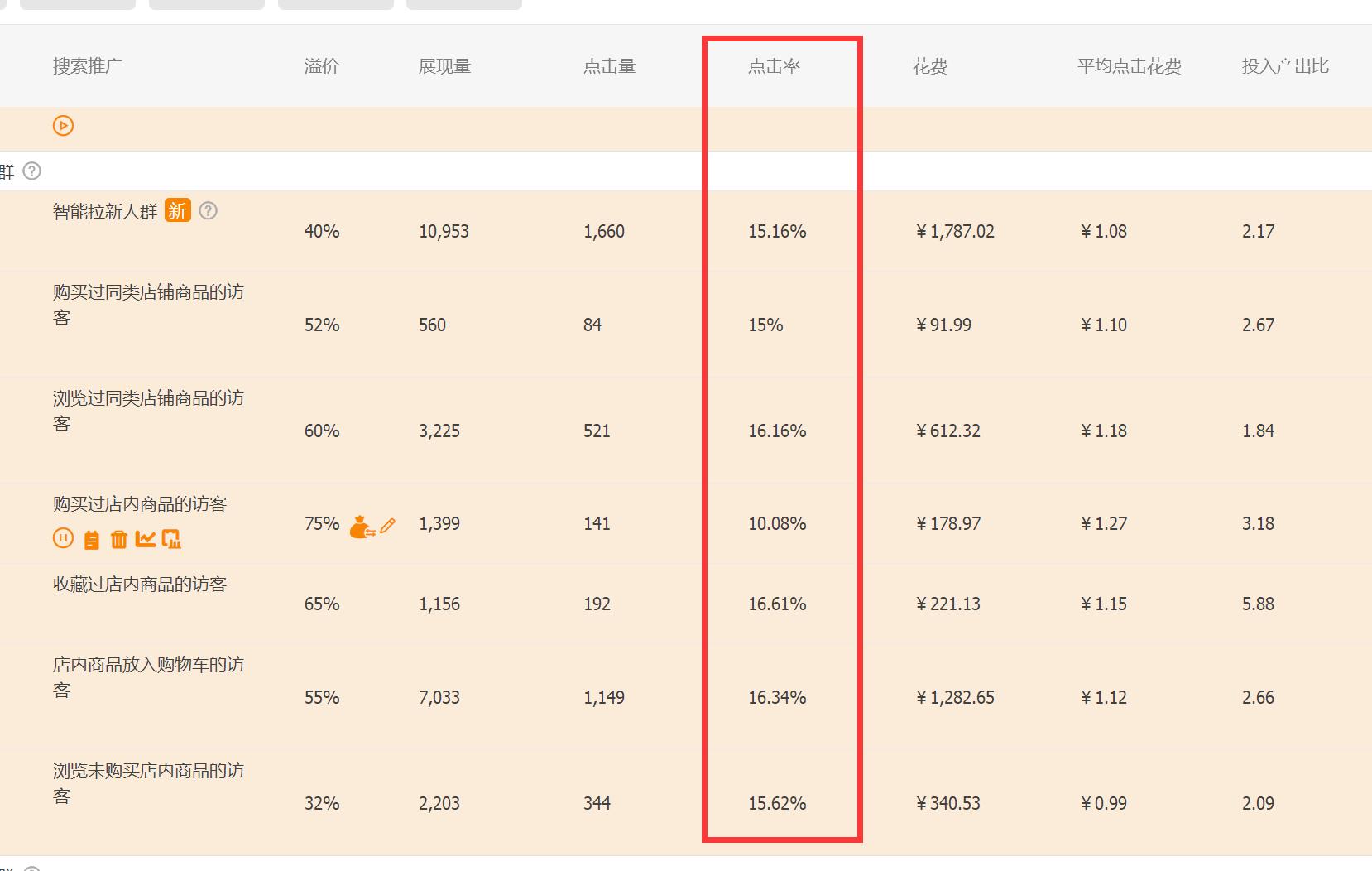The width and height of the screenshot is (1372, 871).
Task: Click the 平均点击花费 column header
Action: (x=1129, y=66)
